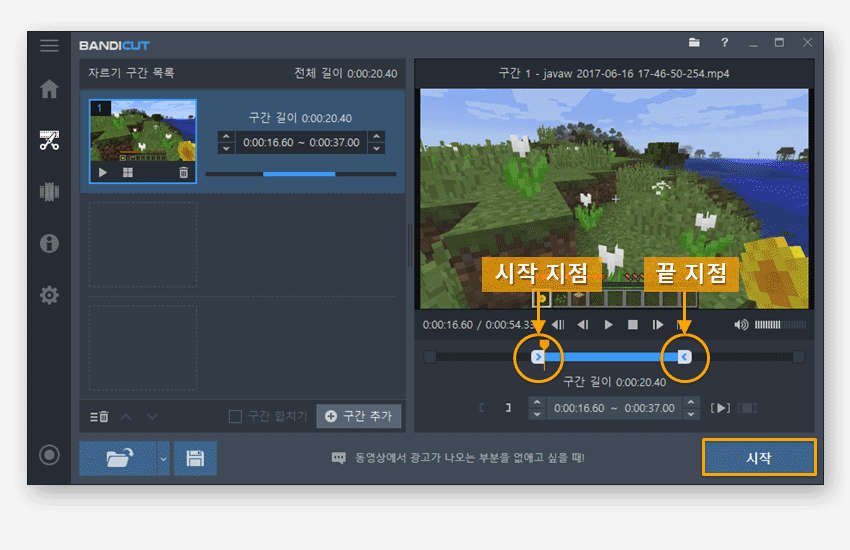Decrease the start time under the player timeline
This screenshot has height=550, width=850.
[x=537, y=415]
